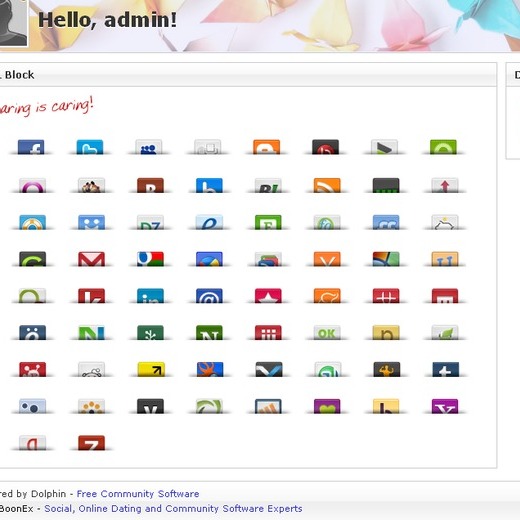Click the red dot-grid icon
This screenshot has height=520, width=520.
[268, 333]
